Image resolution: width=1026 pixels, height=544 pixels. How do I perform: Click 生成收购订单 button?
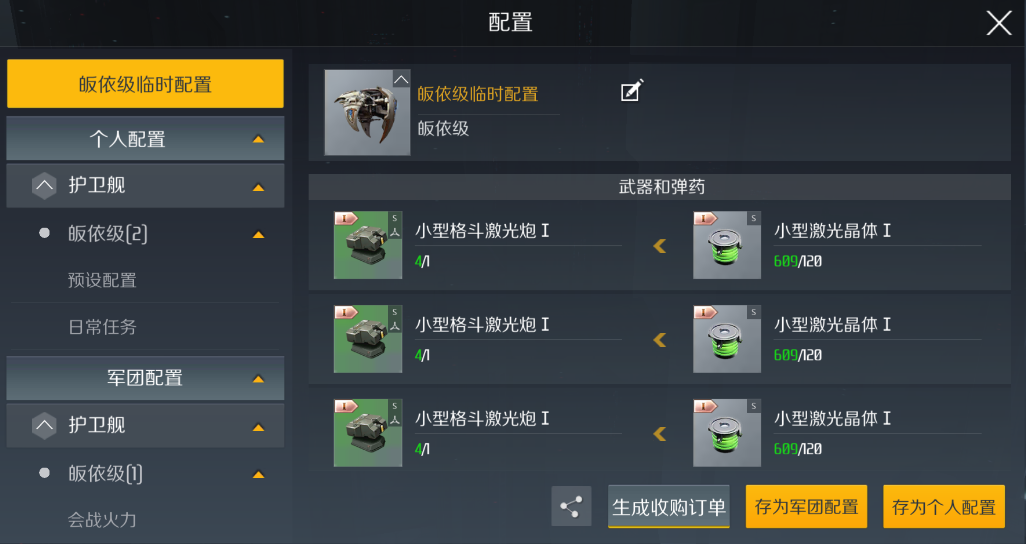669,507
